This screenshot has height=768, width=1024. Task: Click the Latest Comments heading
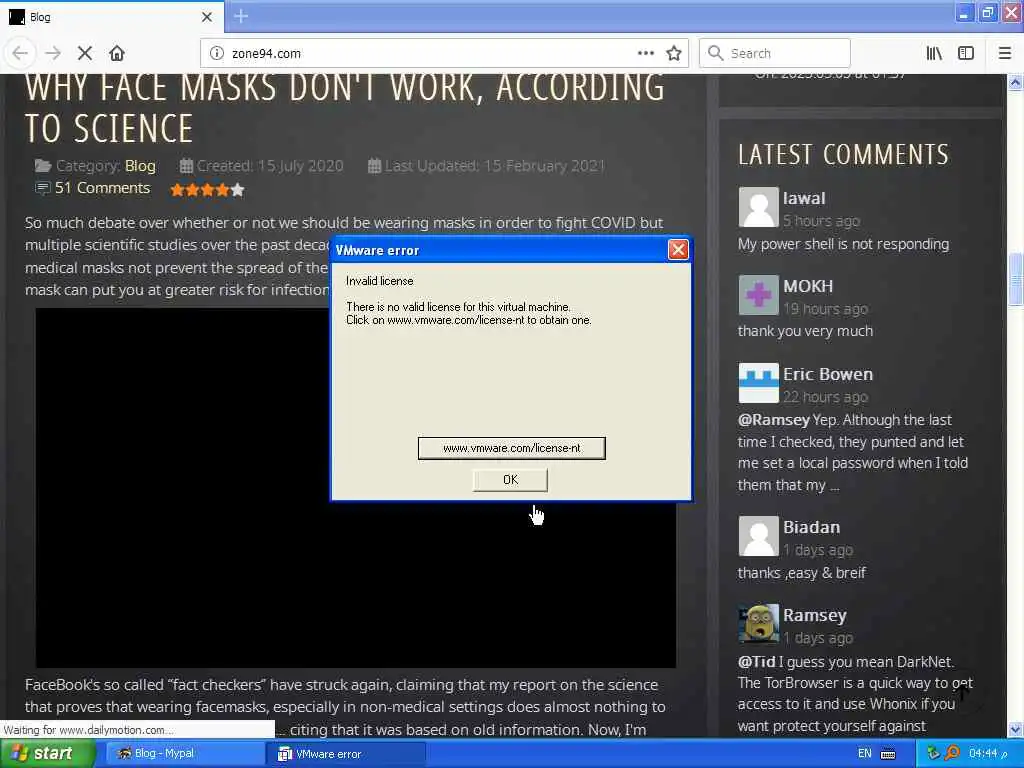(843, 155)
